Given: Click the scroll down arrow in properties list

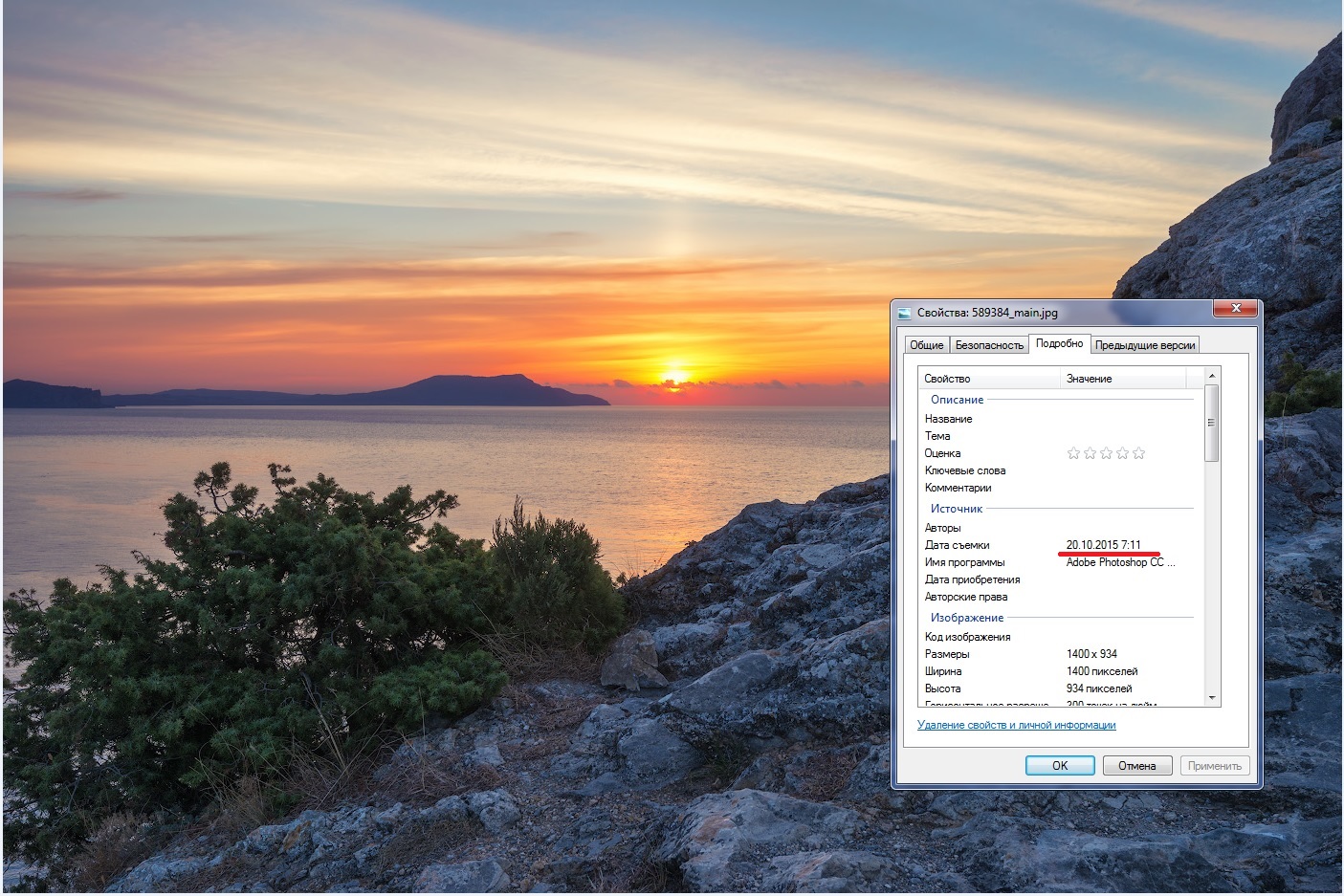Looking at the screenshot, I should (1212, 698).
